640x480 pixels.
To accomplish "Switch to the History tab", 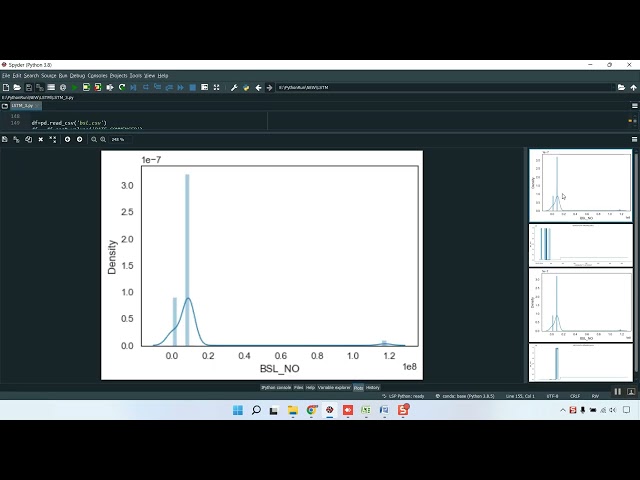I will pos(373,387).
